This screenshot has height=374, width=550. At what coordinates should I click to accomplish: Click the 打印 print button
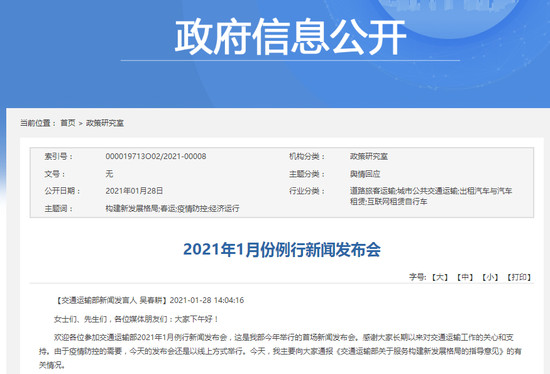[x=519, y=277]
